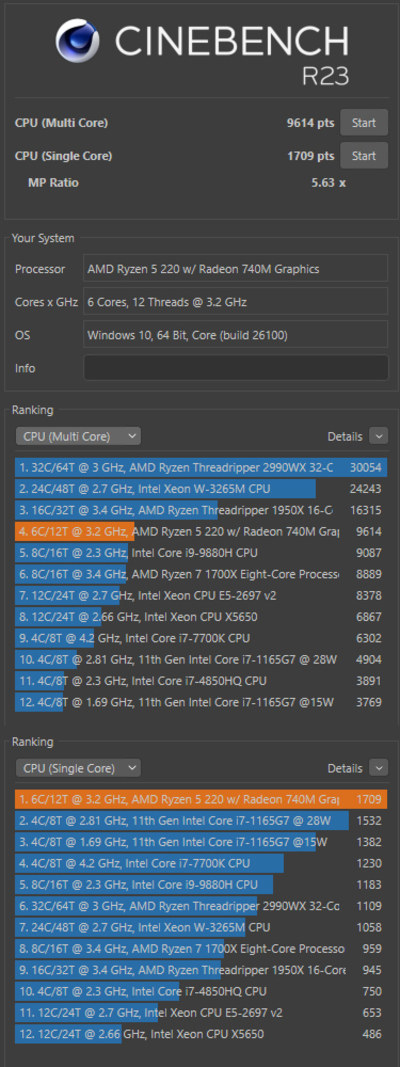Click the MP Ratio value 5.63 x

click(329, 182)
